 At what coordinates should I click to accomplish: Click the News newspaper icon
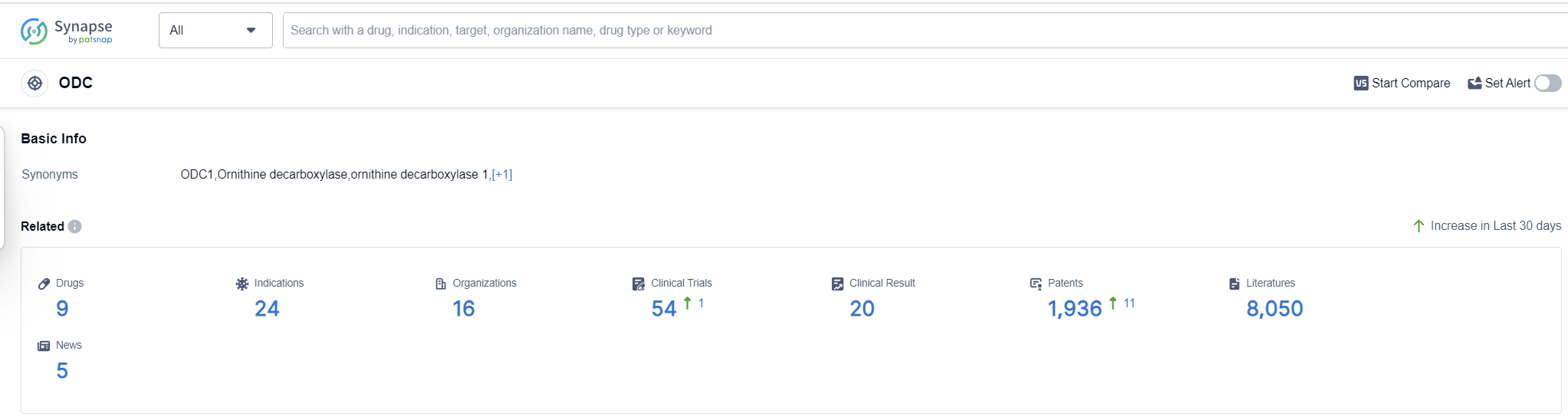pyautogui.click(x=44, y=346)
